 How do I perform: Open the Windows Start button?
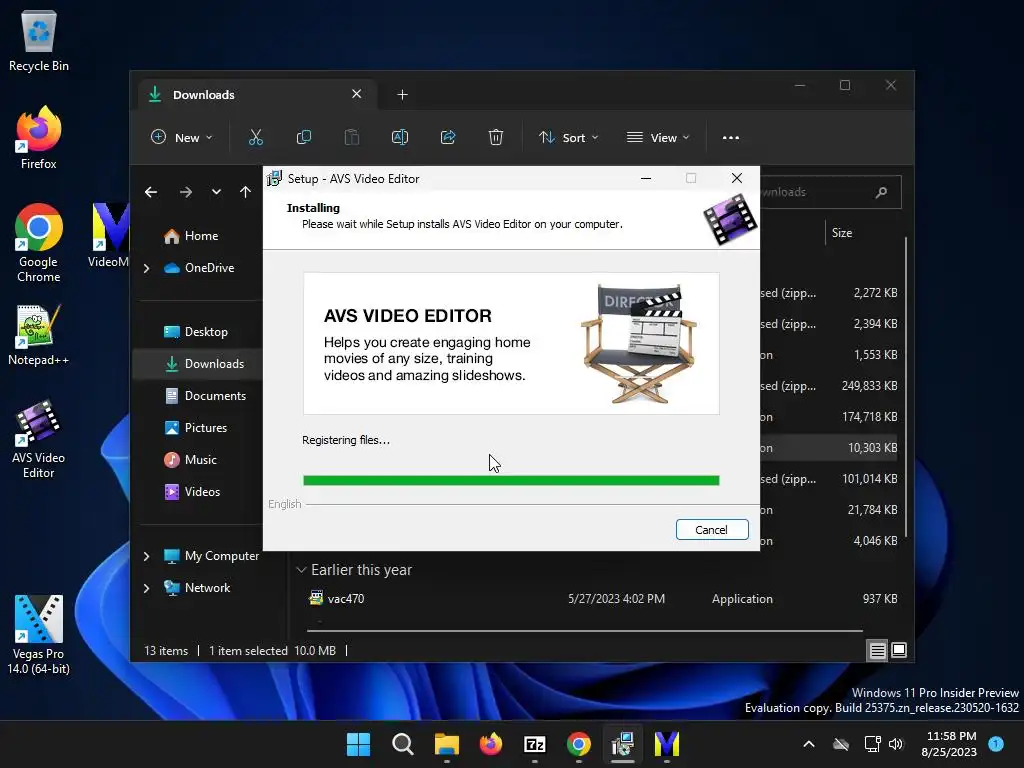click(x=358, y=744)
